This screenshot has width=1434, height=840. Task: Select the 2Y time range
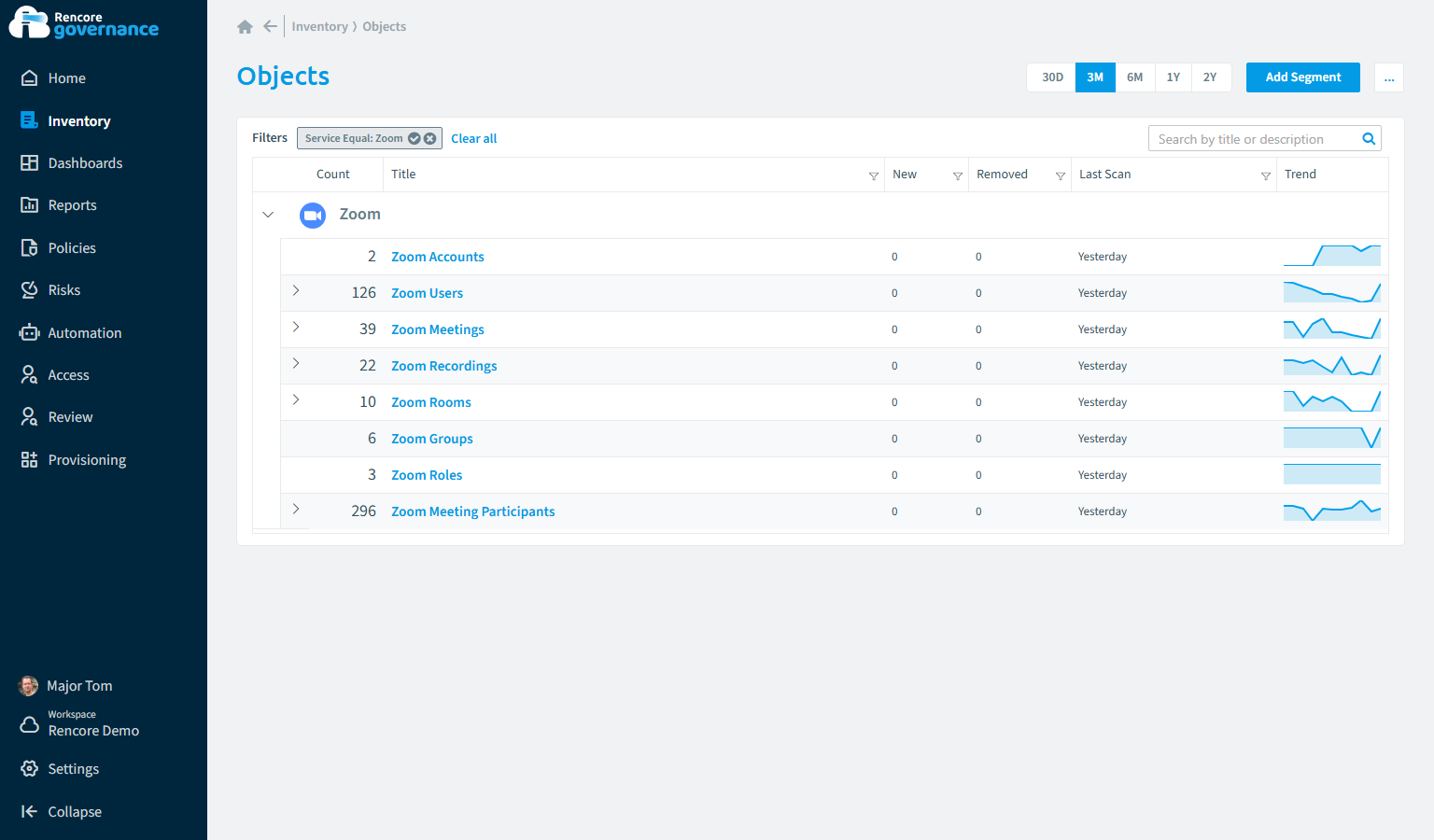pos(1210,77)
